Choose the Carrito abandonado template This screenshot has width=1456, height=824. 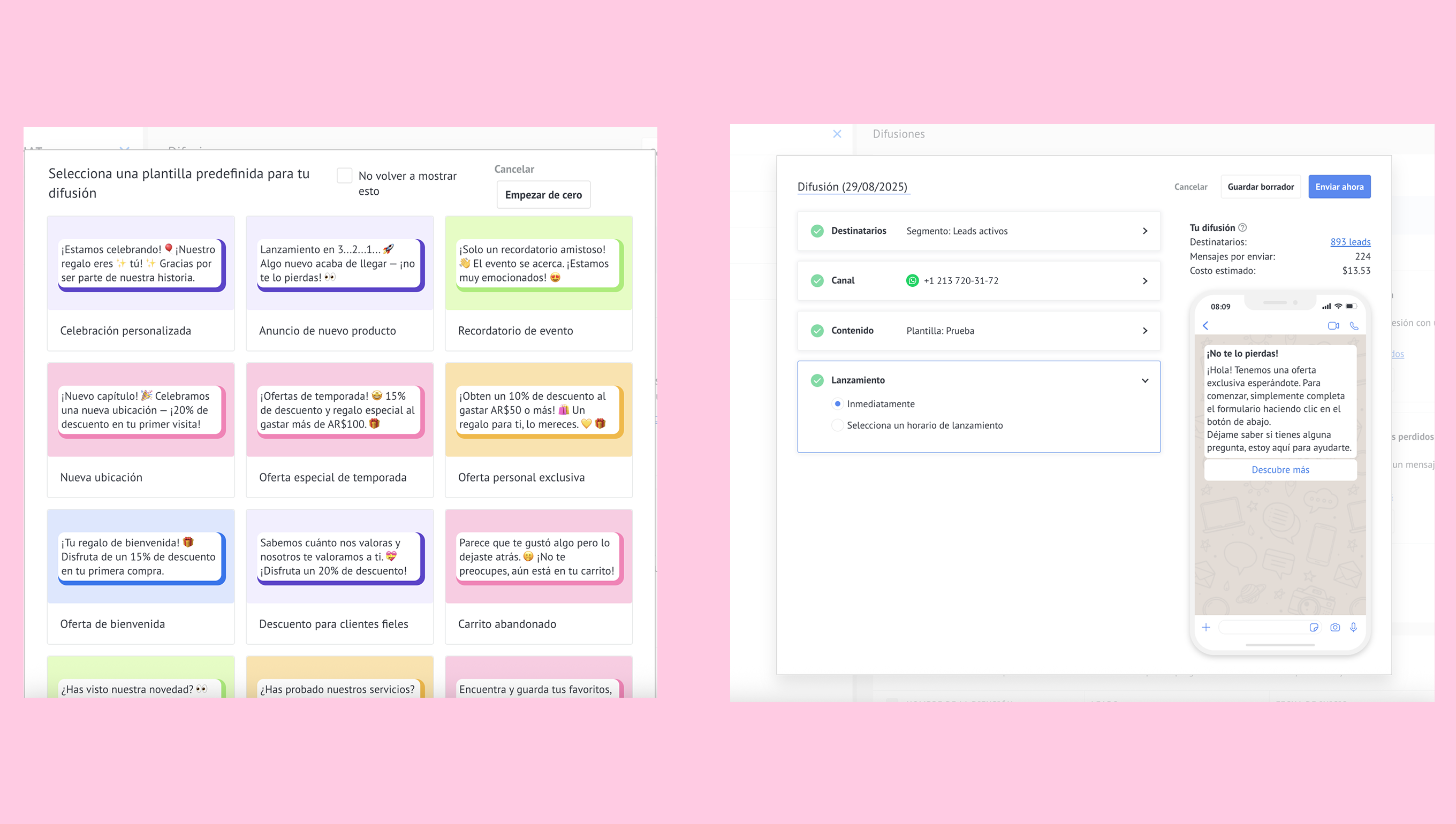(539, 576)
